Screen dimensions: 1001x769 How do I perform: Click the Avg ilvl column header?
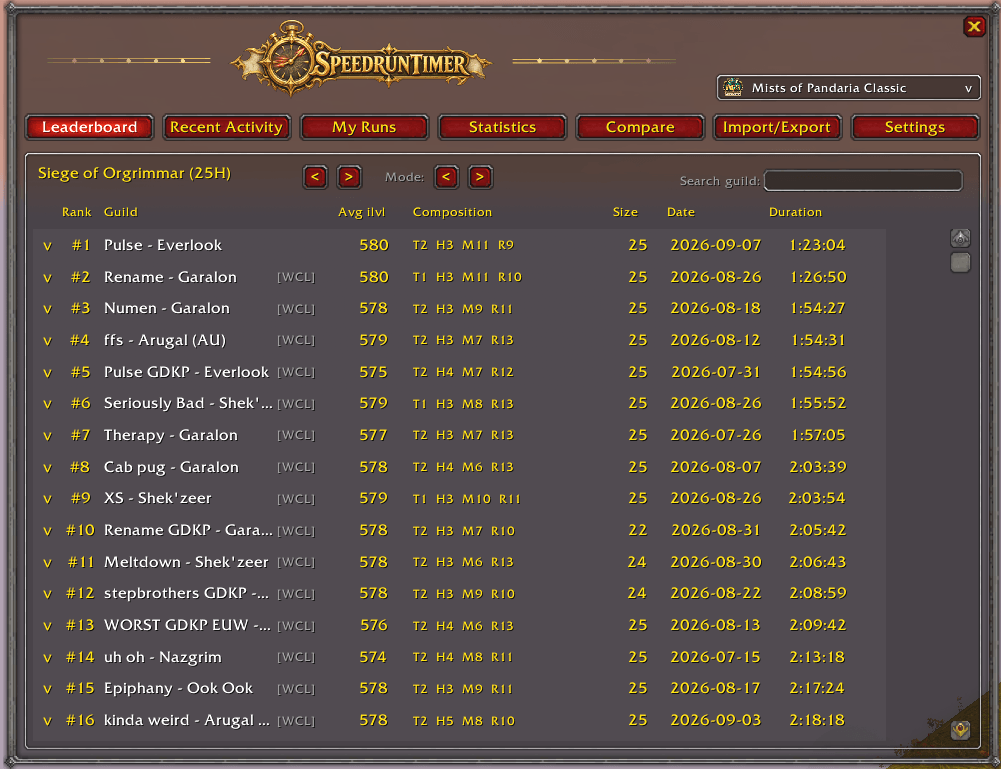[x=361, y=212]
